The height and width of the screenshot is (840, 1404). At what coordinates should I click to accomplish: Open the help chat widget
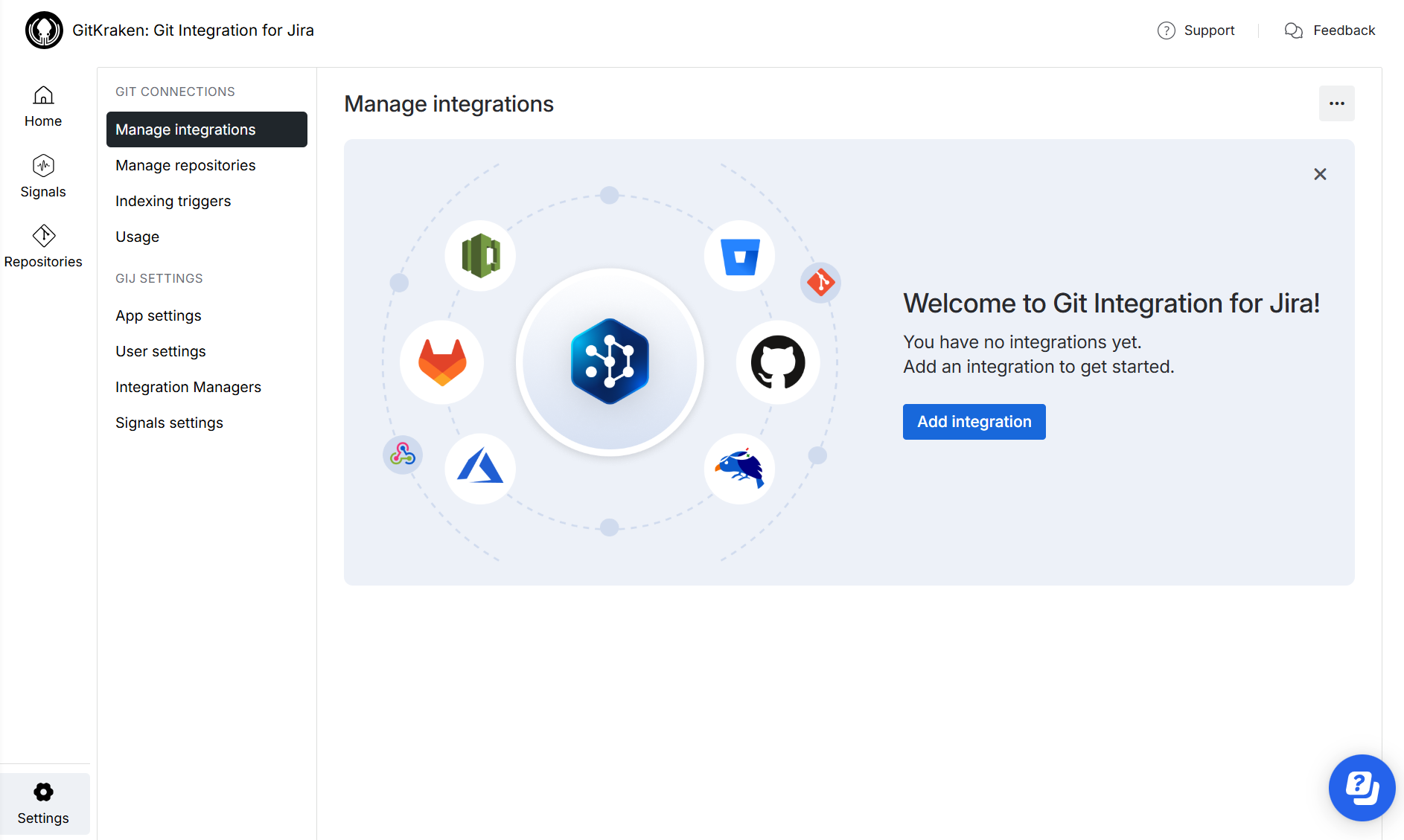(x=1362, y=788)
